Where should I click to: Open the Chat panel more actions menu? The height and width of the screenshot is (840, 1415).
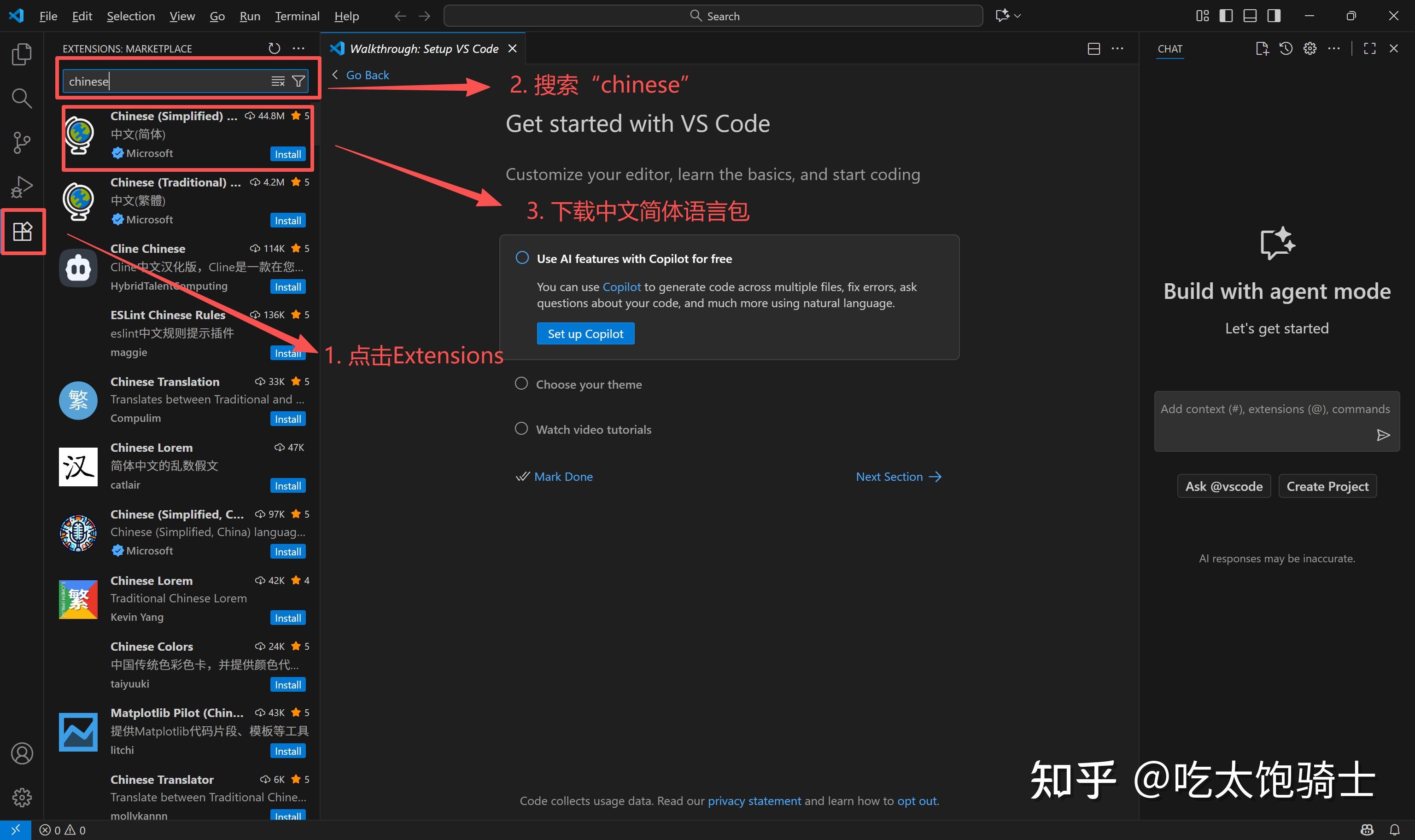[x=1334, y=48]
